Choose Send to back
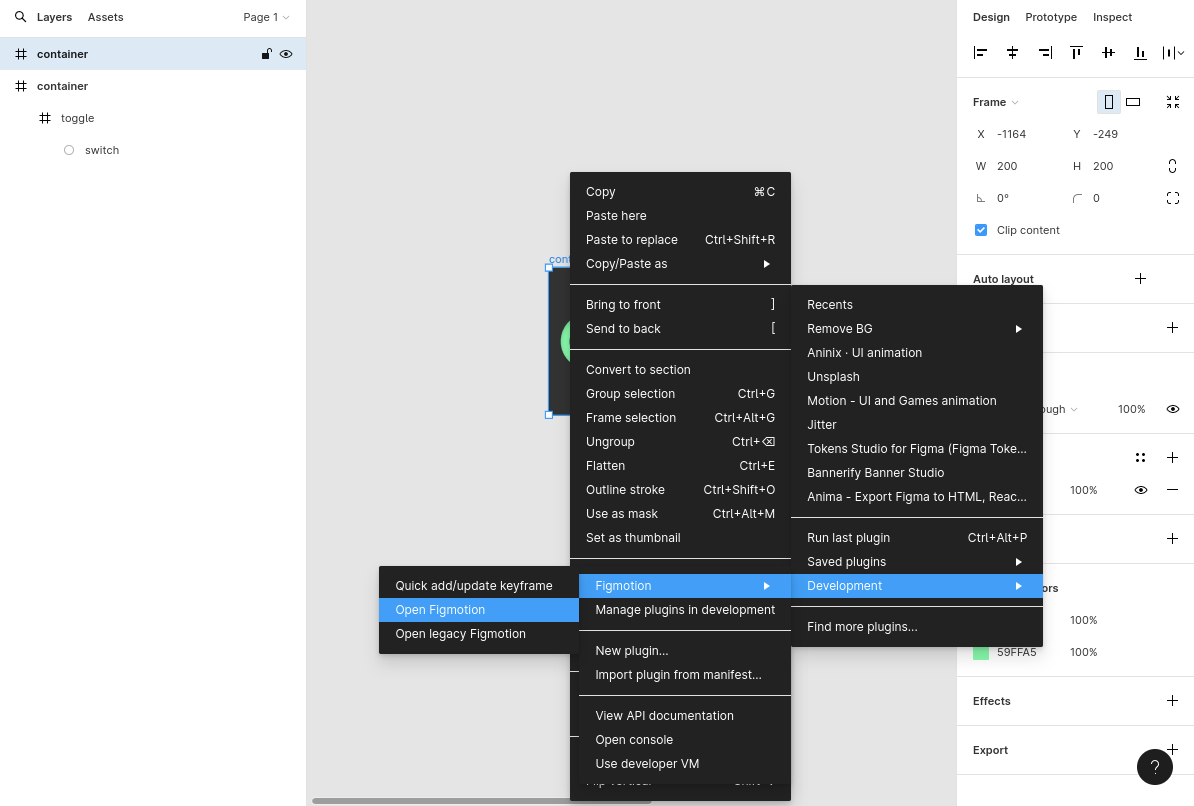This screenshot has height=806, width=1194. (x=680, y=328)
